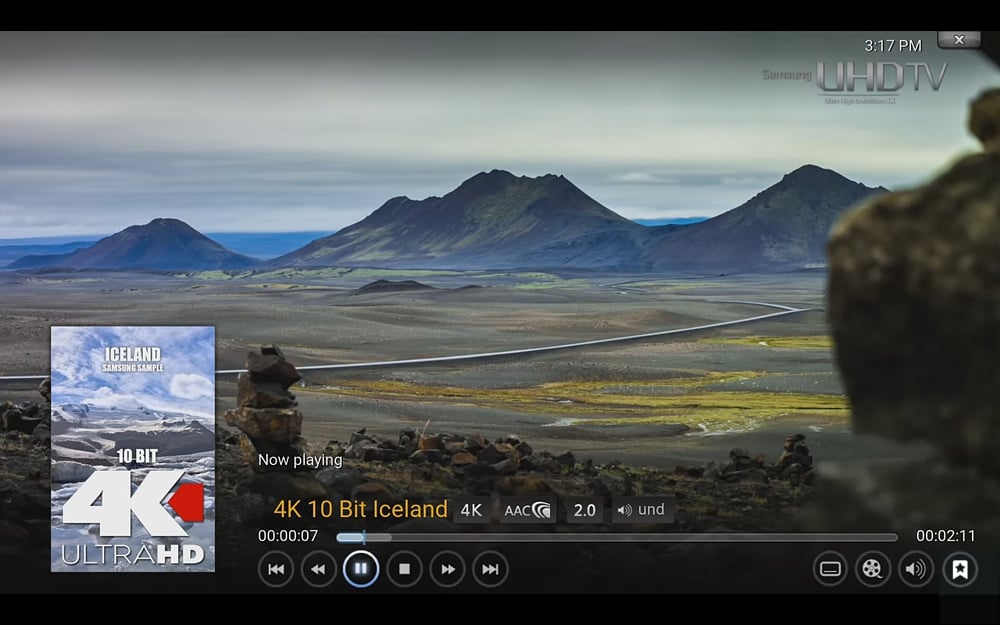Rewind the video playback
The width and height of the screenshot is (1000, 625).
[x=318, y=569]
